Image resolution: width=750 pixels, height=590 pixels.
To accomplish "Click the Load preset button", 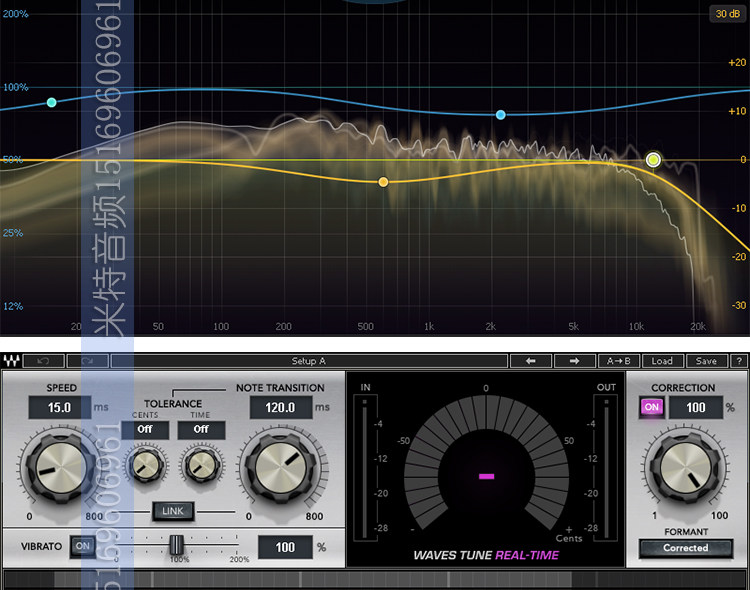I will click(662, 361).
